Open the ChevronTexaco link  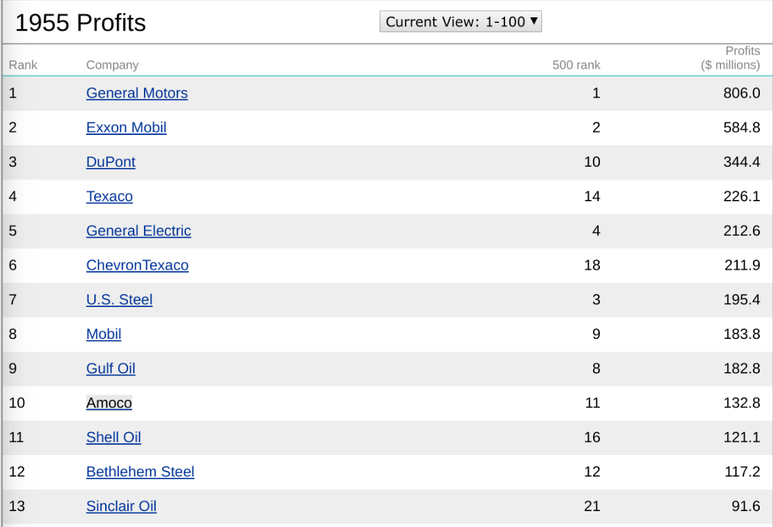(138, 265)
